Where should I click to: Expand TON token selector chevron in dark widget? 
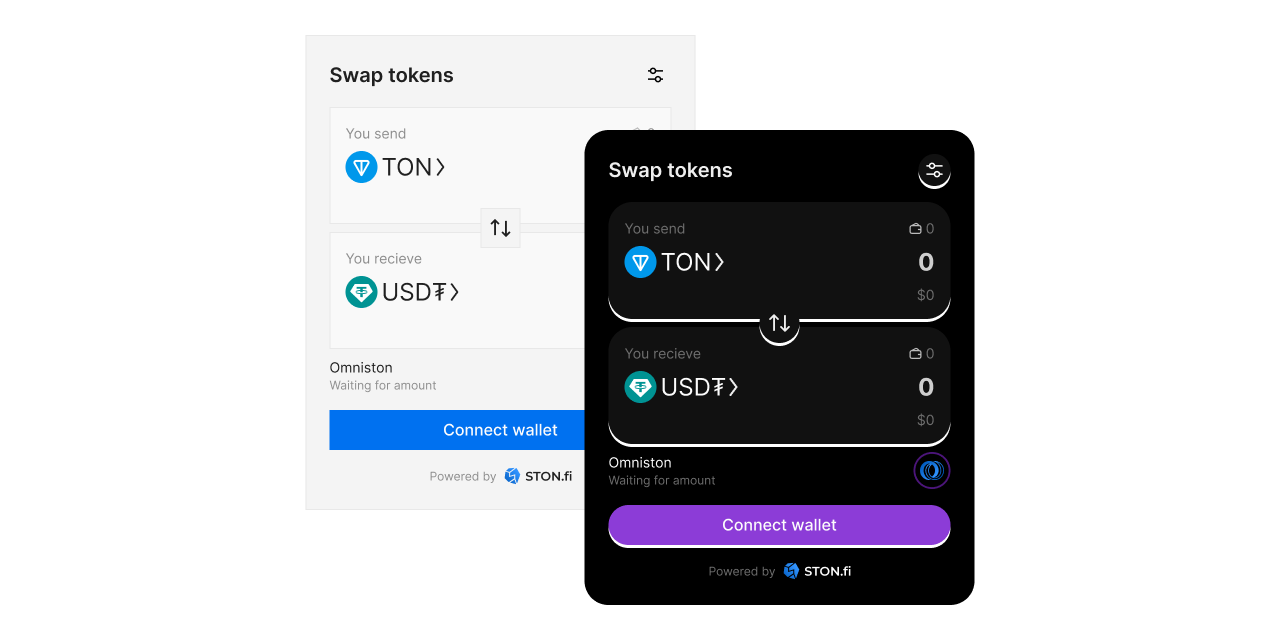coord(719,262)
